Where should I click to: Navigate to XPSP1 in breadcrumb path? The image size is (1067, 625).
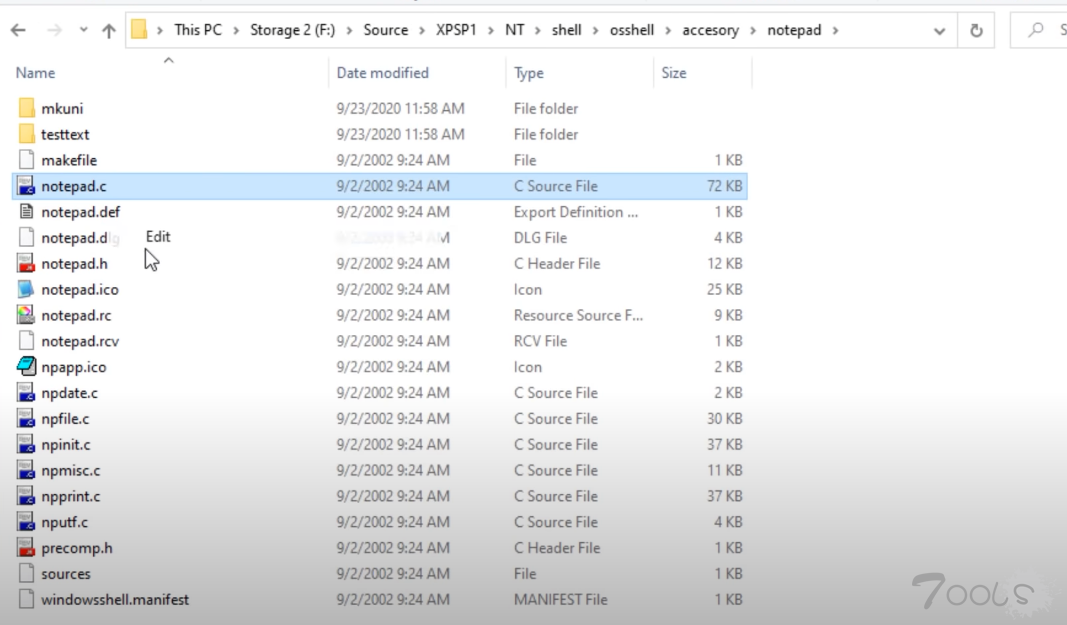[455, 30]
